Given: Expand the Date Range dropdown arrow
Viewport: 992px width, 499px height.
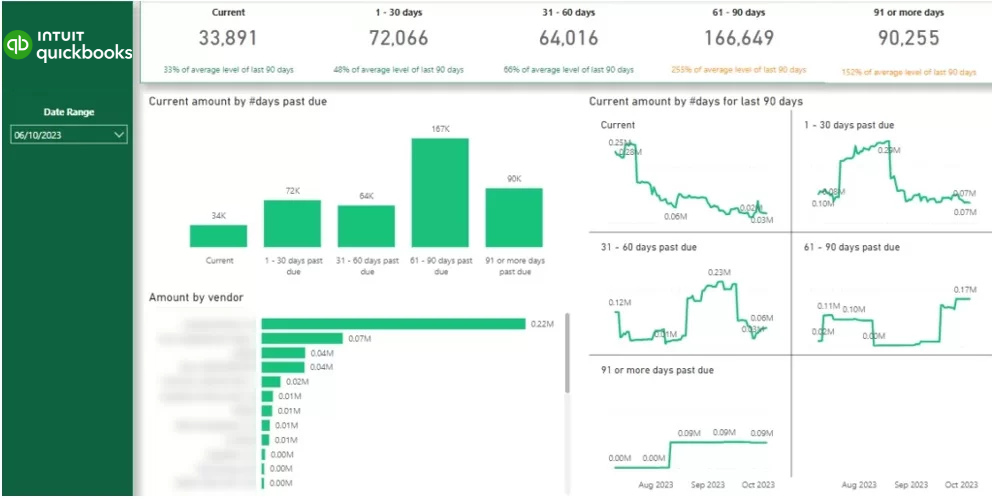Looking at the screenshot, I should [119, 134].
